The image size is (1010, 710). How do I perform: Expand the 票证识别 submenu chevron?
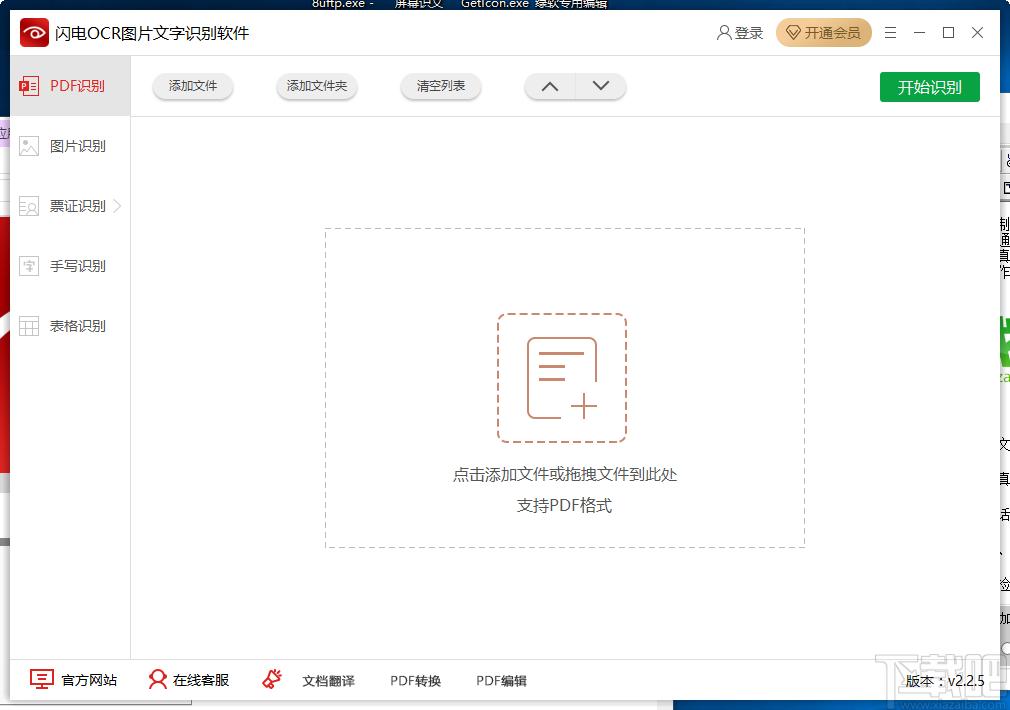[117, 206]
